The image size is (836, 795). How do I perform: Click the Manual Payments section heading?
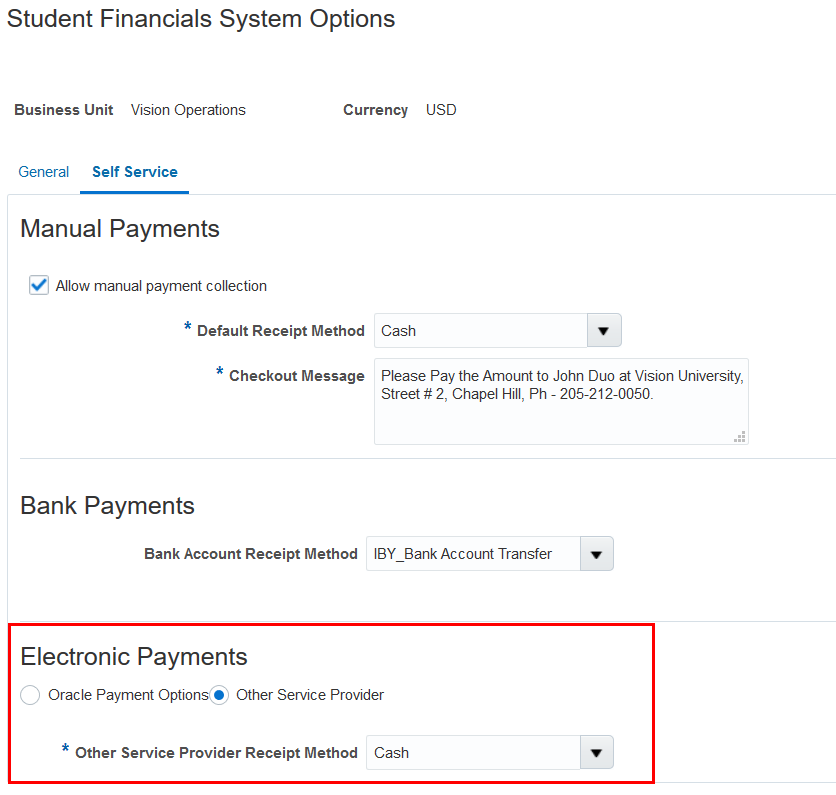pyautogui.click(x=119, y=229)
